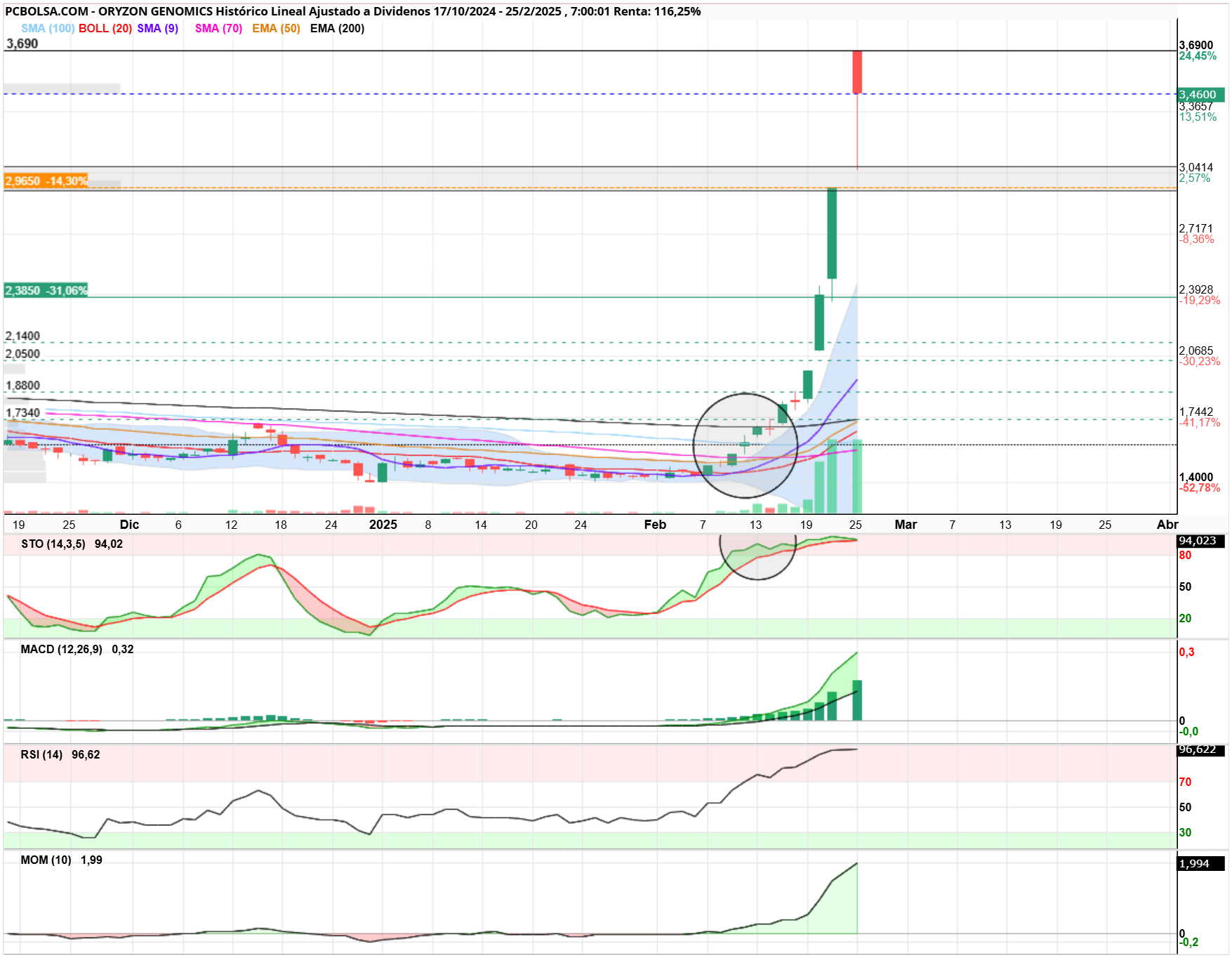Click the EMA (200) legend label
The image size is (1232, 958).
point(337,29)
